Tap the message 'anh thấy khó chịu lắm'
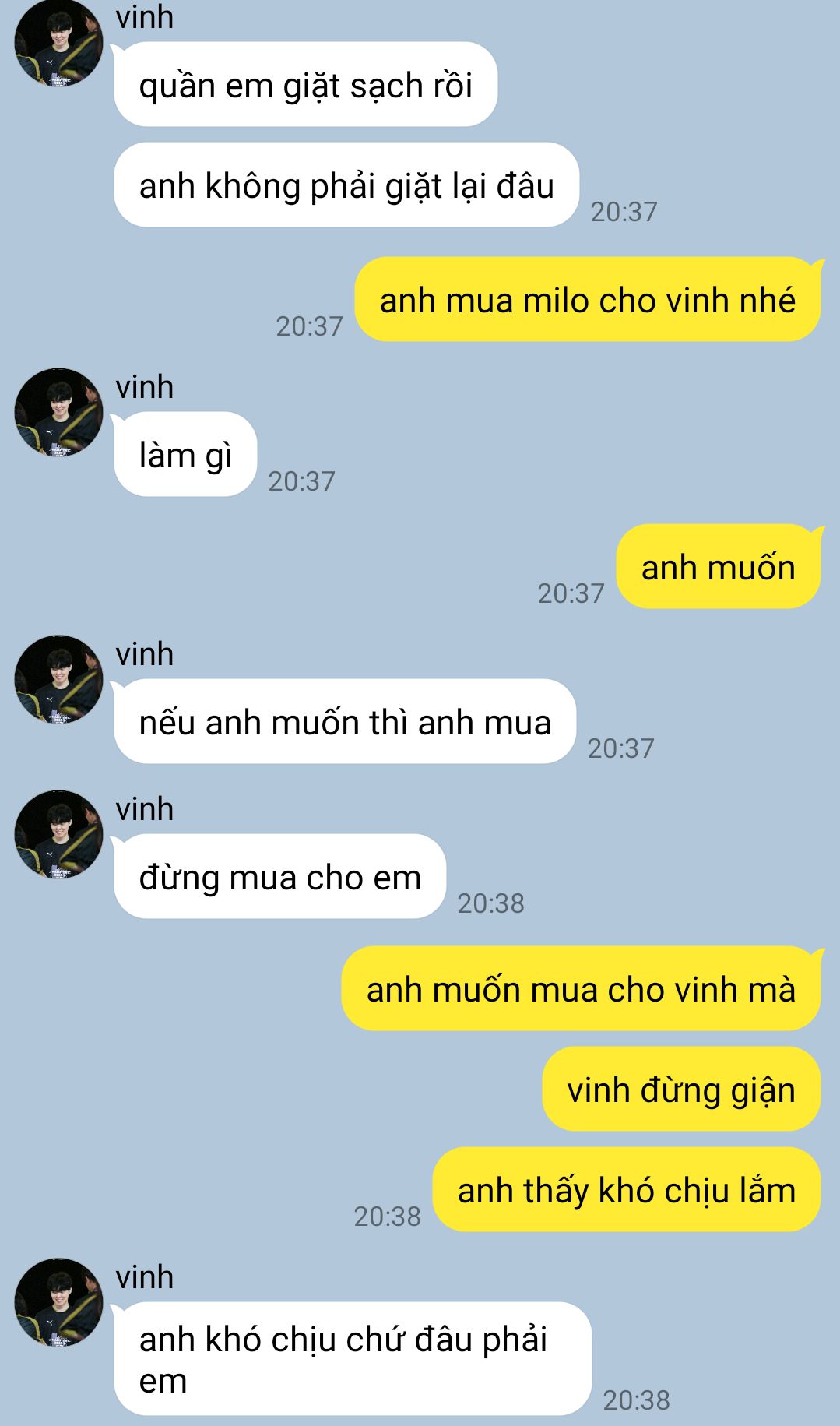 627,1190
